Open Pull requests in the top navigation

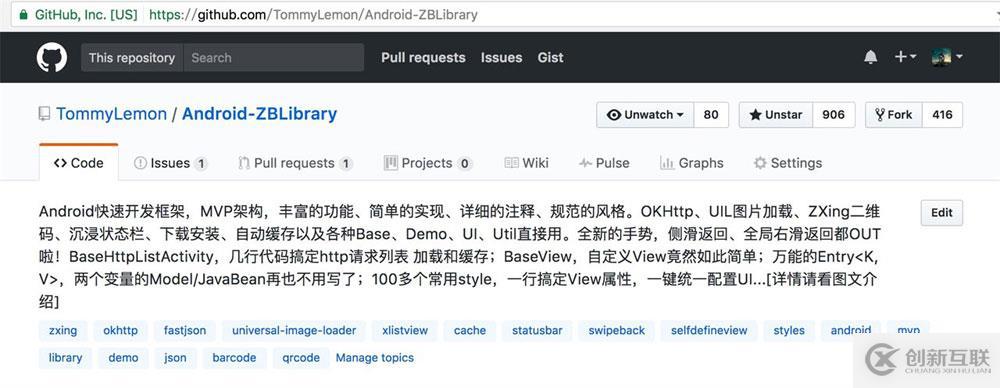click(423, 57)
